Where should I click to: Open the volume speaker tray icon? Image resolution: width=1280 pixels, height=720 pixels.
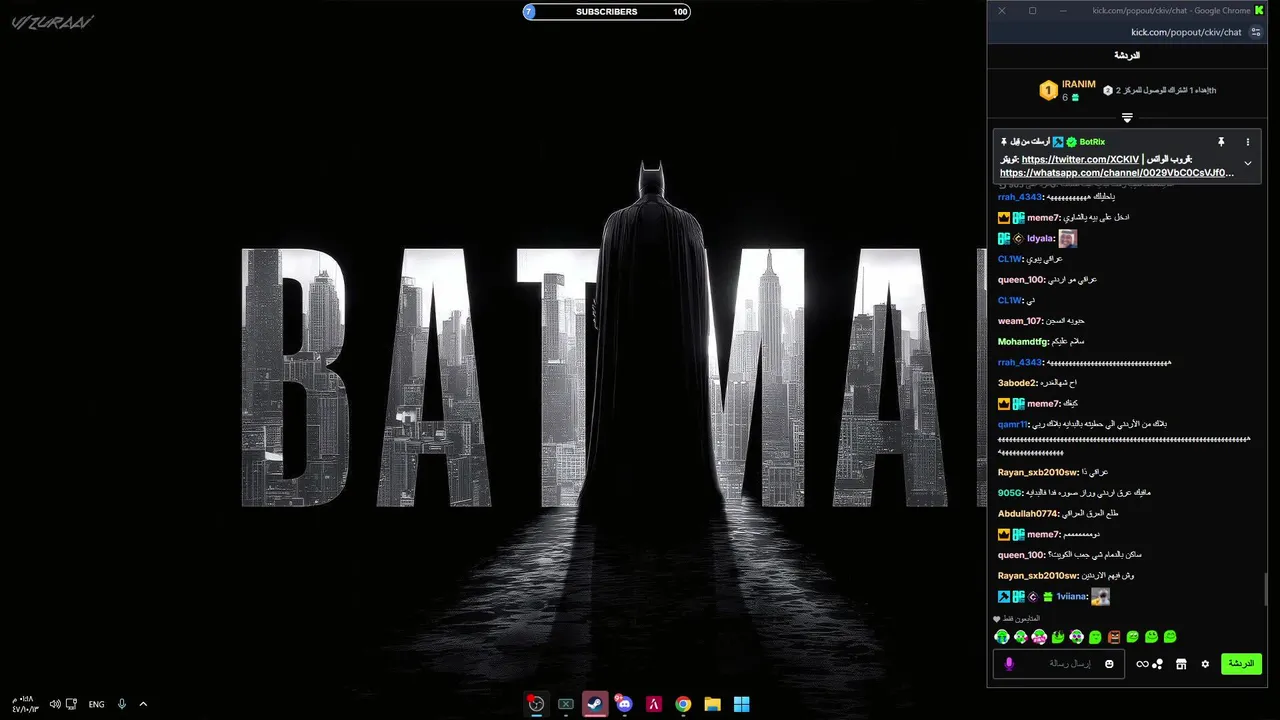coord(54,704)
